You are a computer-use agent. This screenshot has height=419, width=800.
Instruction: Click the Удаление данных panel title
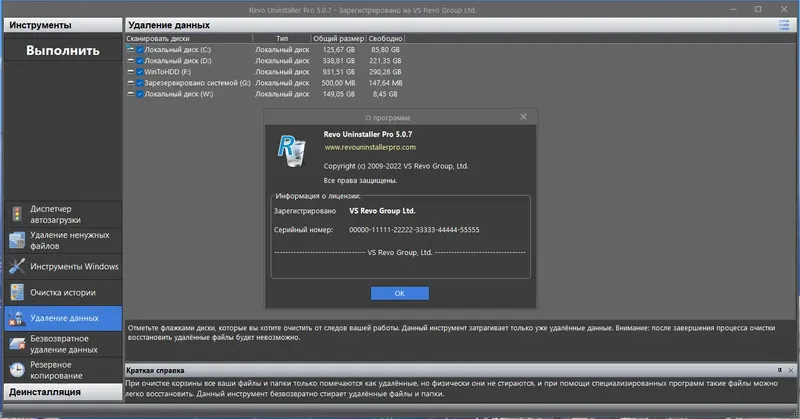[x=169, y=25]
